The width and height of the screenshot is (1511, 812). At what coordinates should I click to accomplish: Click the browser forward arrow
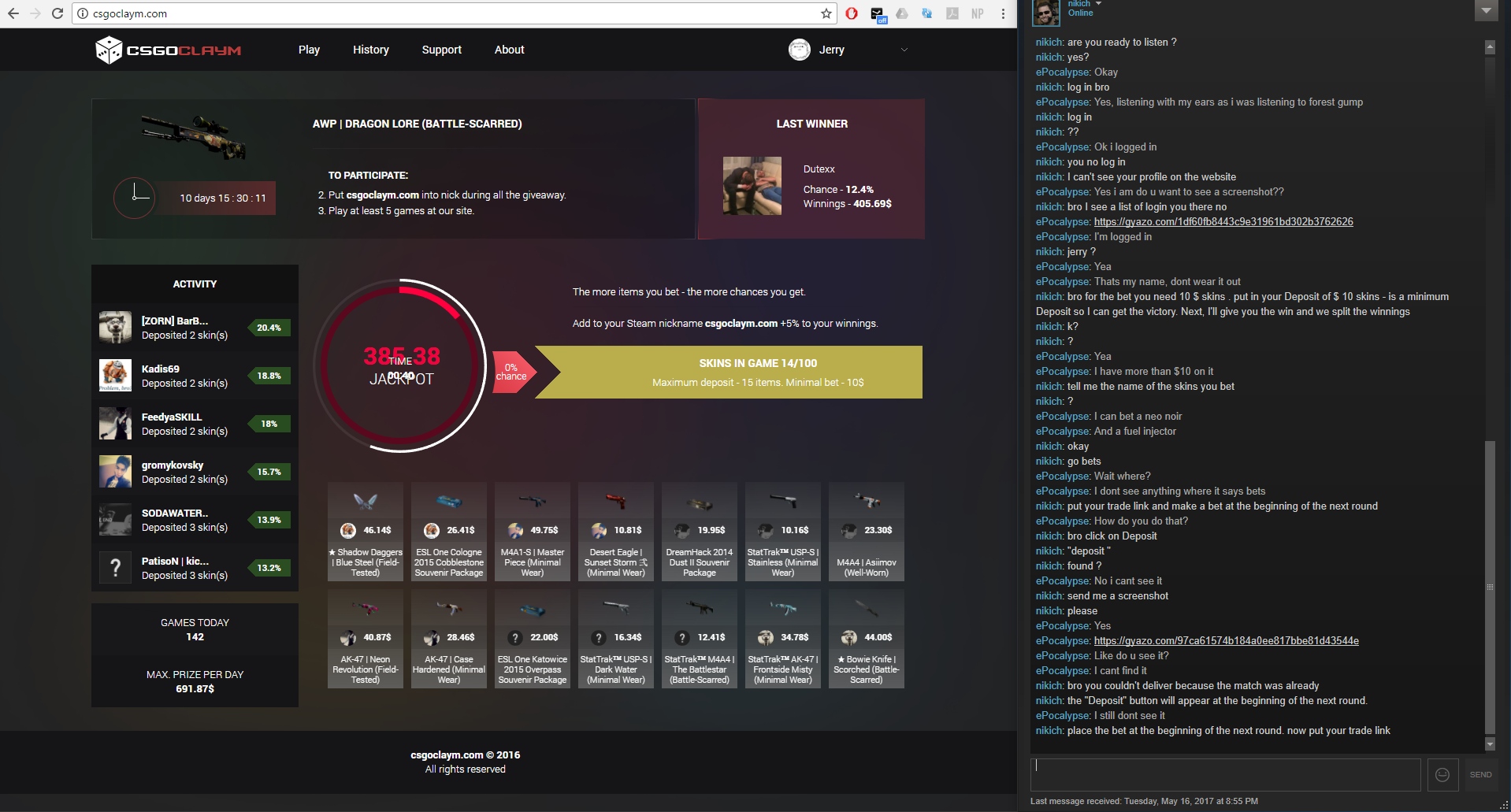(35, 13)
